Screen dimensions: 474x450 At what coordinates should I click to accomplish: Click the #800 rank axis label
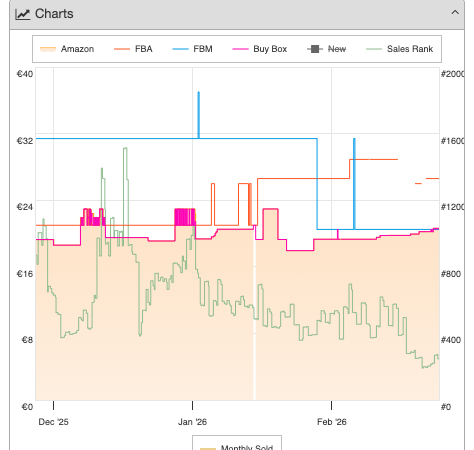coord(451,274)
